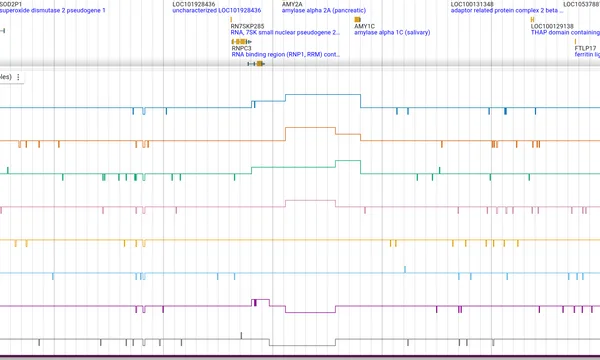Image resolution: width=600 pixels, height=360 pixels.
Task: Select the RNPC3 gene name
Action: point(241,48)
